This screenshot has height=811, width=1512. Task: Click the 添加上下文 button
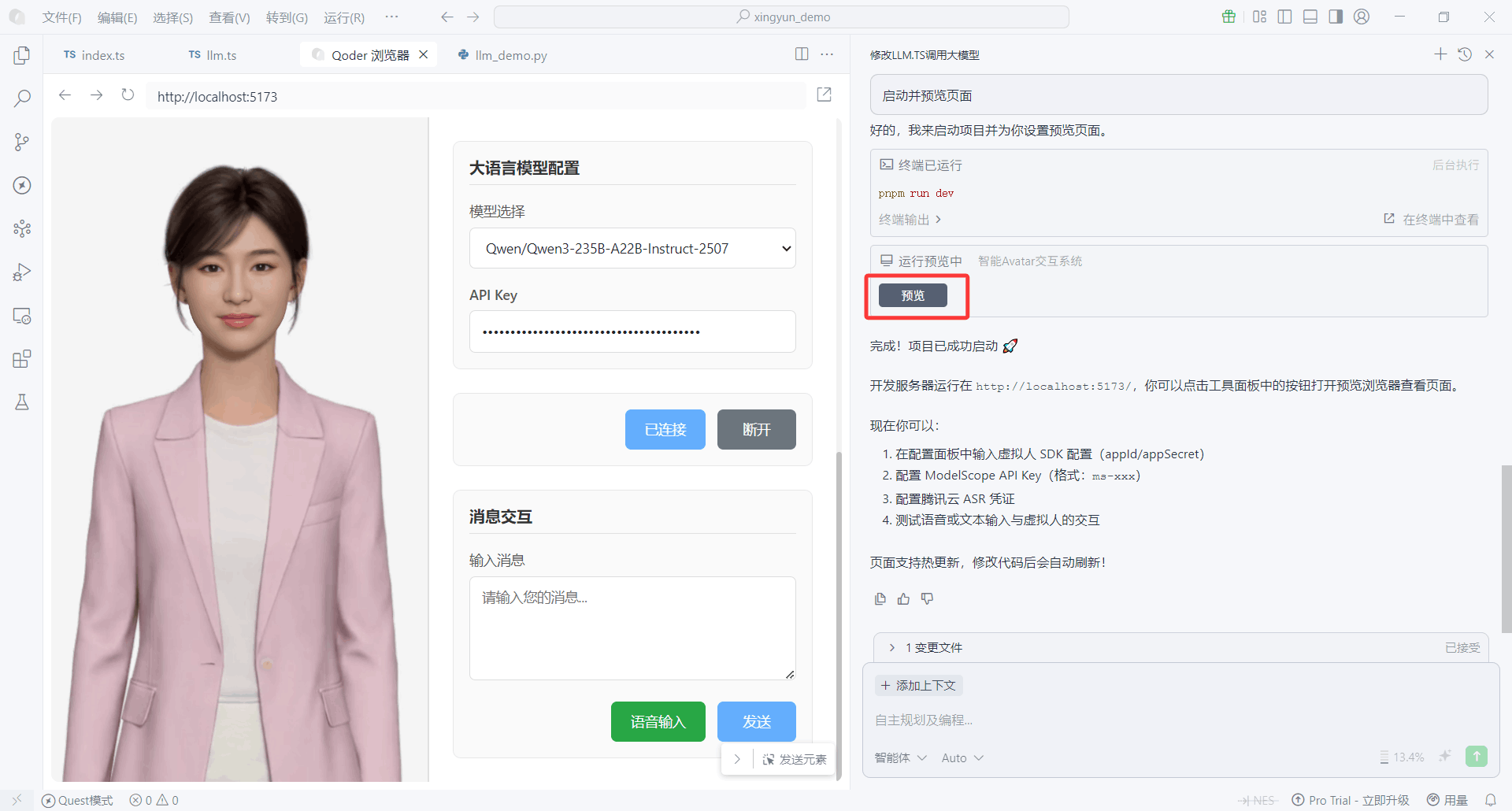pos(918,685)
